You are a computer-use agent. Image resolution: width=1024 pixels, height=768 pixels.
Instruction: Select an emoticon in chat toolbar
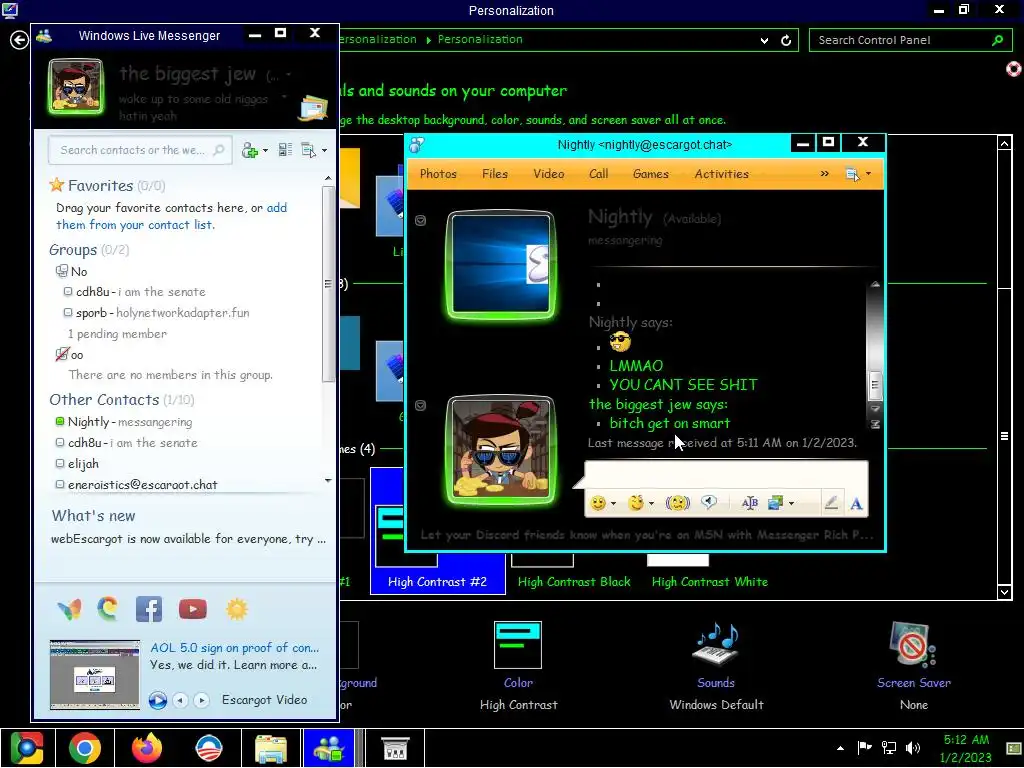point(598,503)
